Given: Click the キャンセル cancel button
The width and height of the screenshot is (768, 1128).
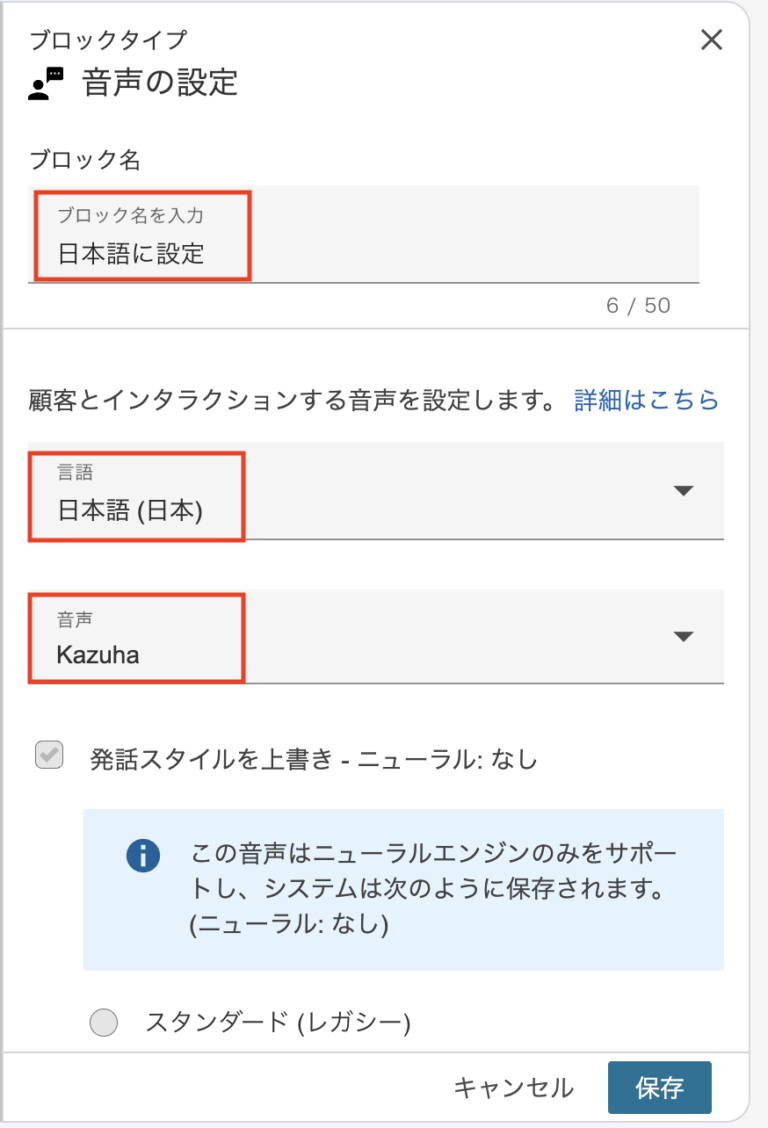Looking at the screenshot, I should pos(515,1087).
